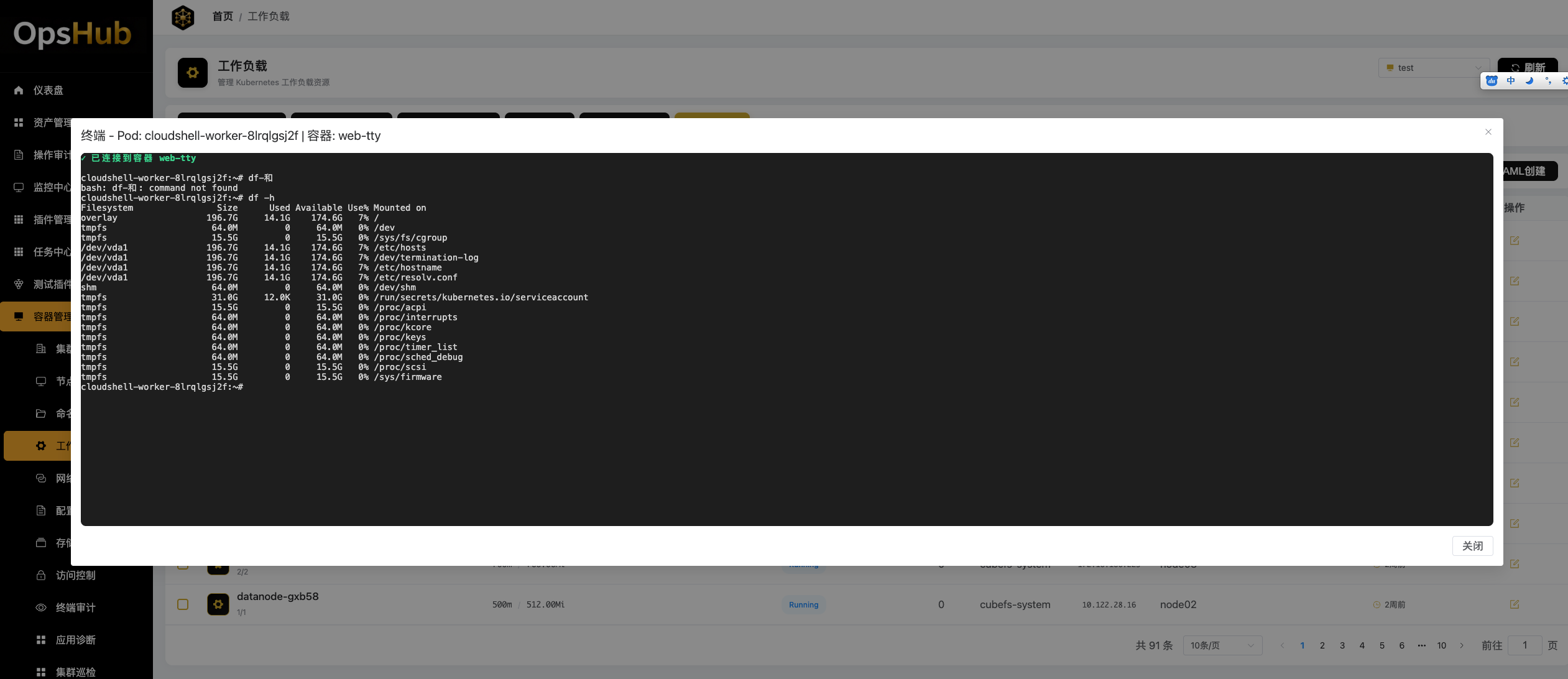The height and width of the screenshot is (679, 1568).
Task: Open the 10条/页 page size dropdown
Action: (x=1222, y=645)
